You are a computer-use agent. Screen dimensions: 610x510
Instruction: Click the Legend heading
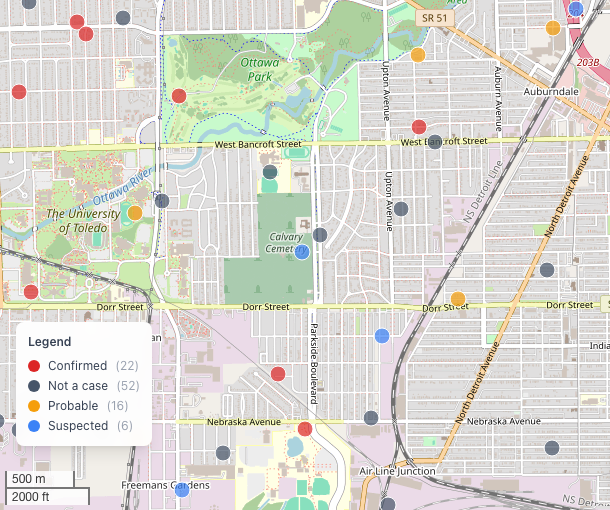tap(50, 342)
